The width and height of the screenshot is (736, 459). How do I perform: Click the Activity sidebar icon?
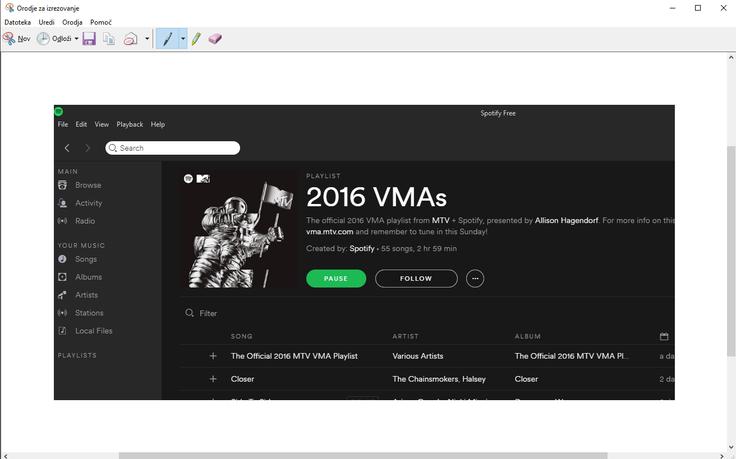tap(62, 203)
